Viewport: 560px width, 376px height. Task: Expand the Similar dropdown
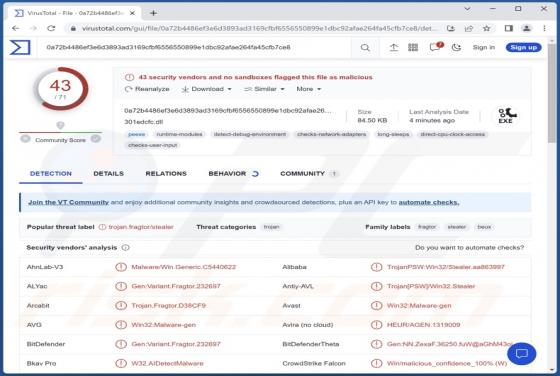pos(264,89)
